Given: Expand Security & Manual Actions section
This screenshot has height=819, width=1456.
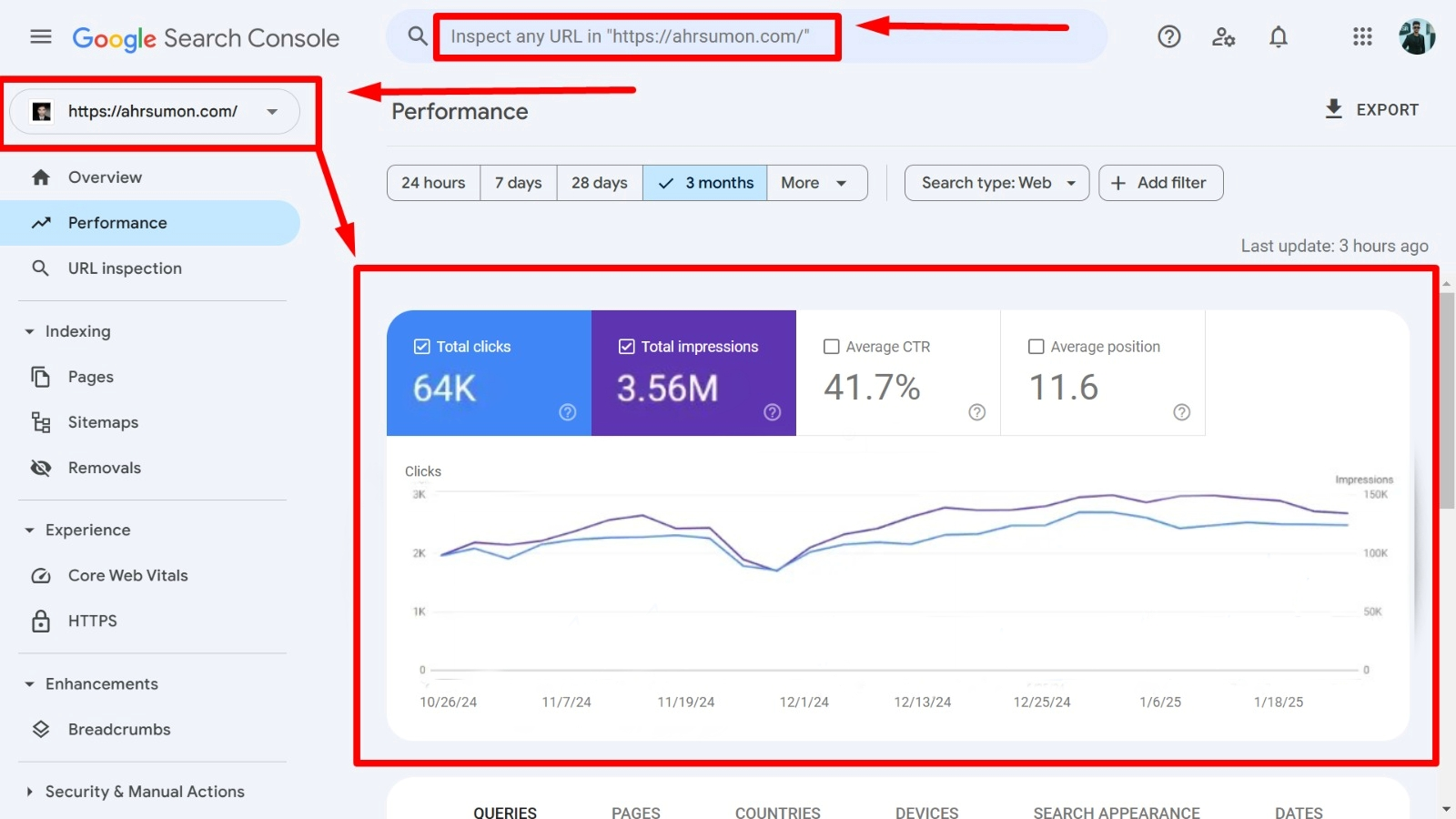Looking at the screenshot, I should tap(29, 793).
